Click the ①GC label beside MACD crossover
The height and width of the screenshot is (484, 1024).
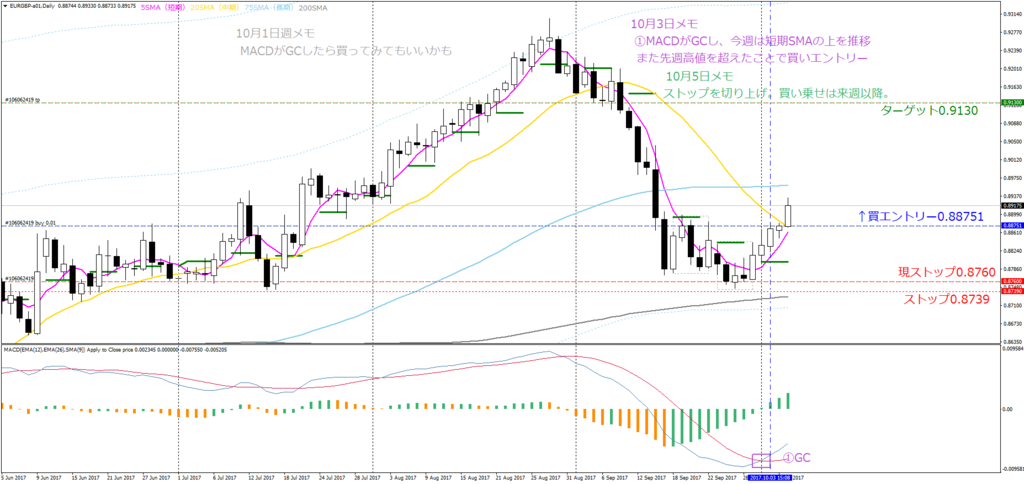(796, 457)
